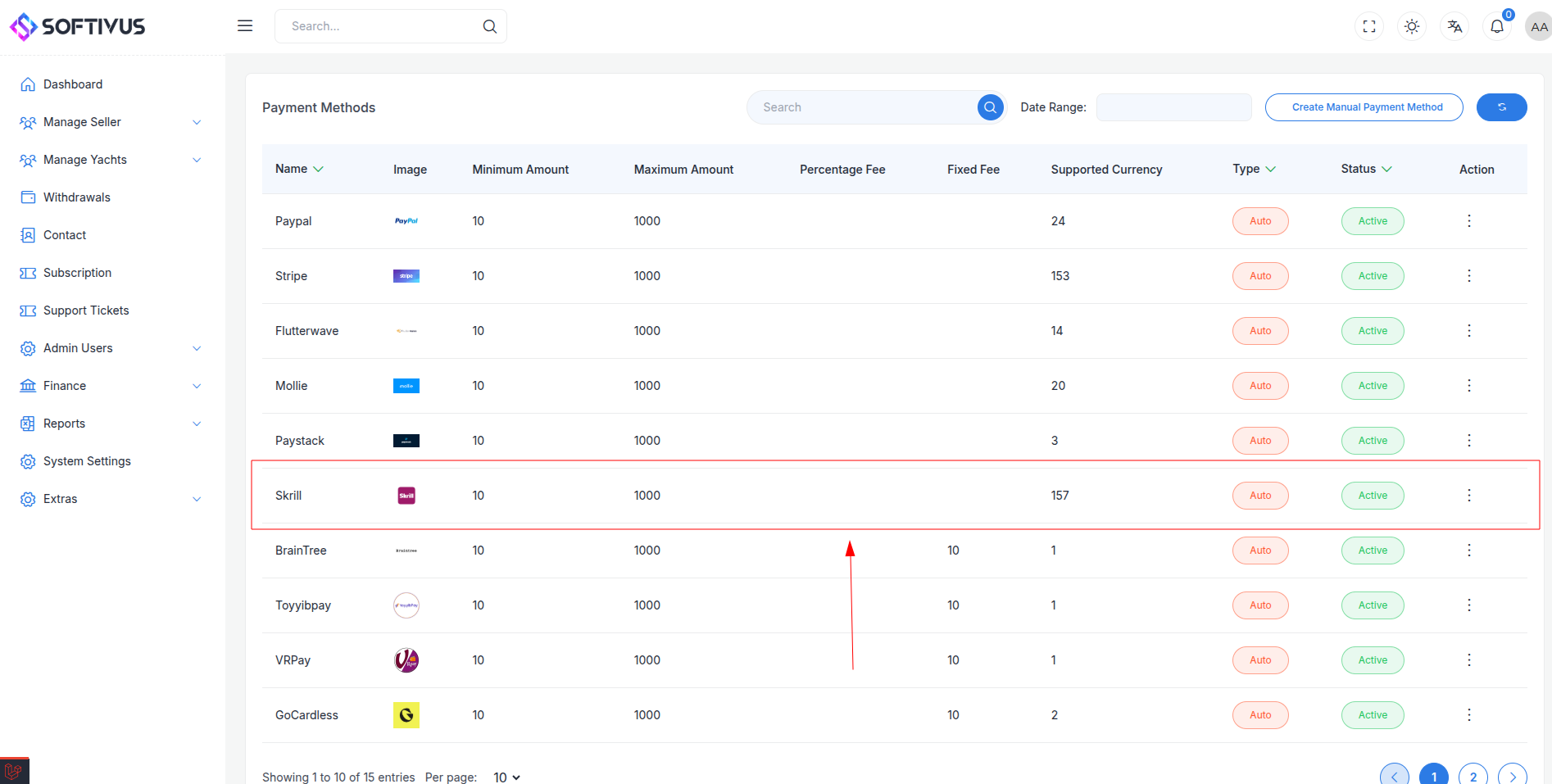Click Create Manual Payment Method button

click(1364, 107)
